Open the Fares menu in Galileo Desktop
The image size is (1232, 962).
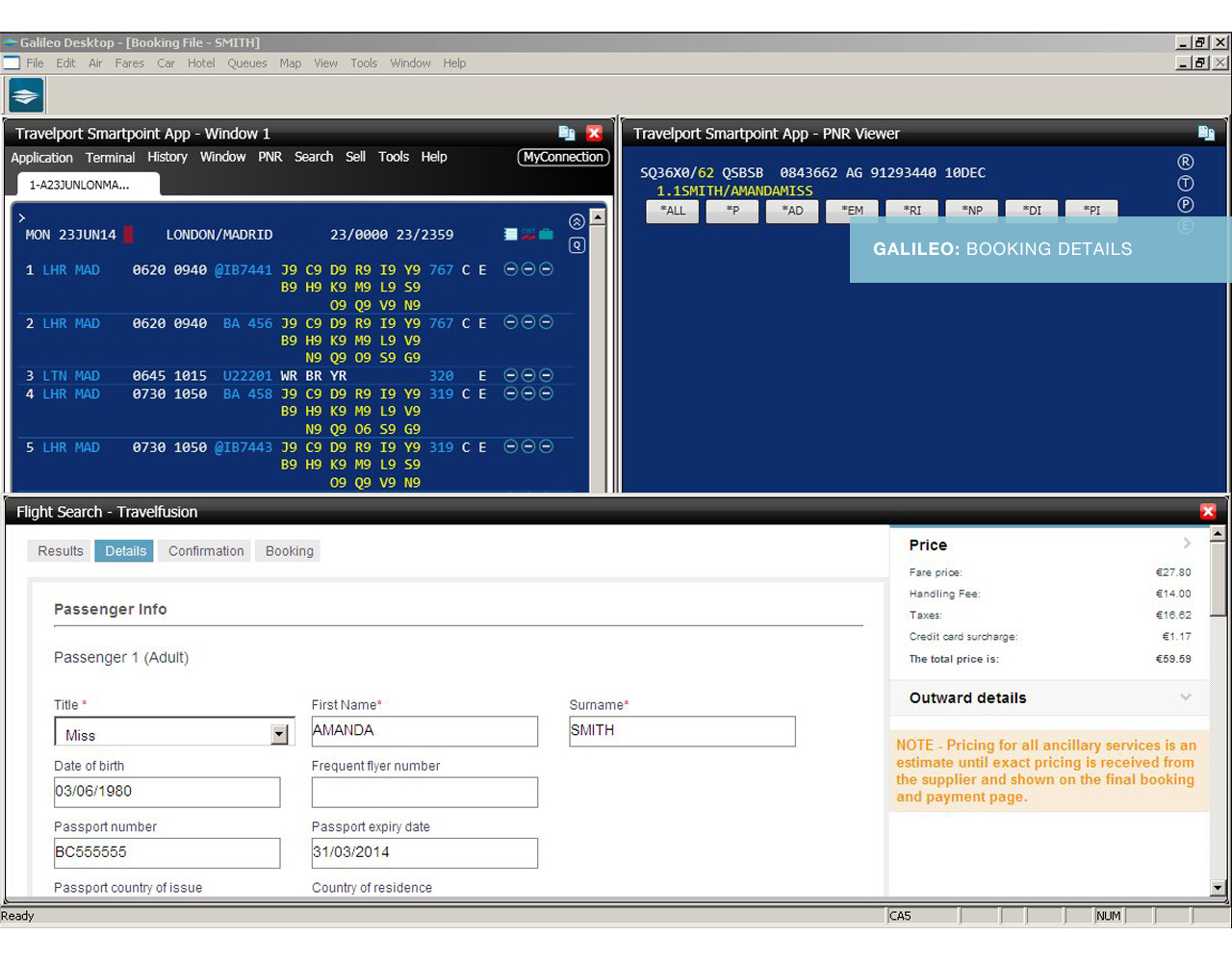pos(129,63)
